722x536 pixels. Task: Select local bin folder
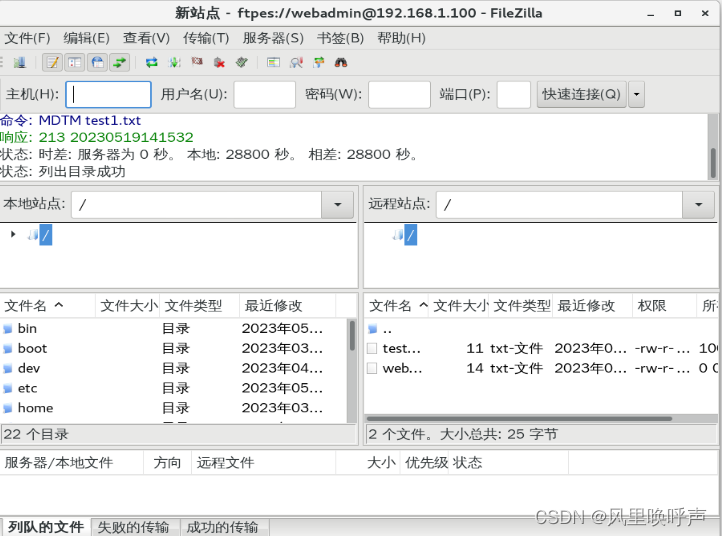(x=173, y=328)
